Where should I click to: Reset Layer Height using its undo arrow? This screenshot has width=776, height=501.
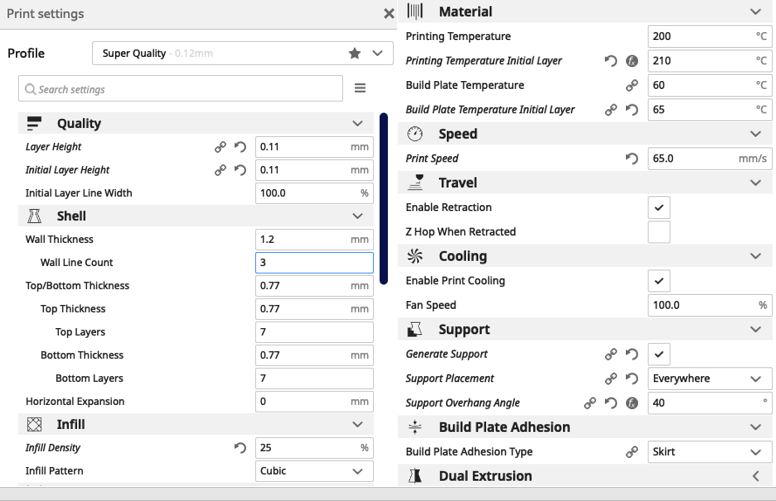[x=240, y=147]
